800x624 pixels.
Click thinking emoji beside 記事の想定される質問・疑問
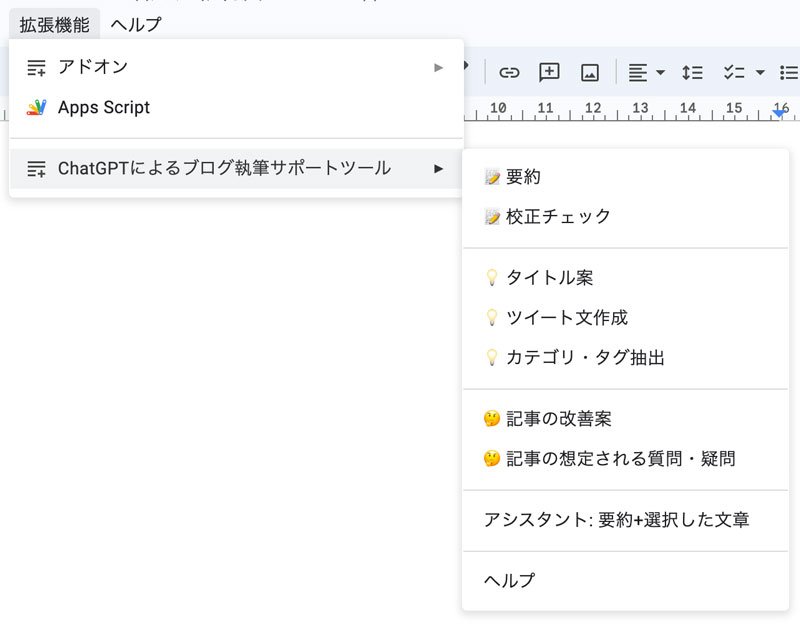(x=492, y=459)
